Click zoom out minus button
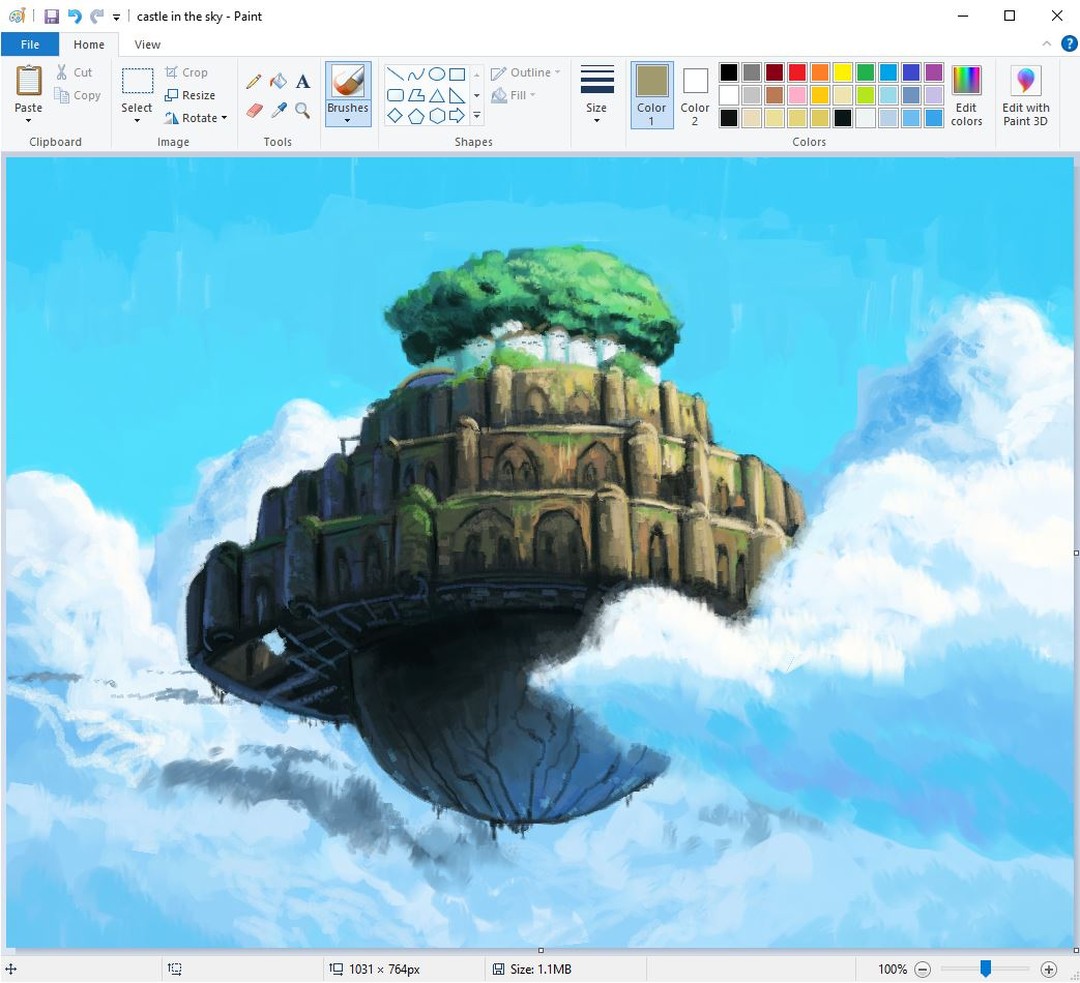 coord(922,969)
